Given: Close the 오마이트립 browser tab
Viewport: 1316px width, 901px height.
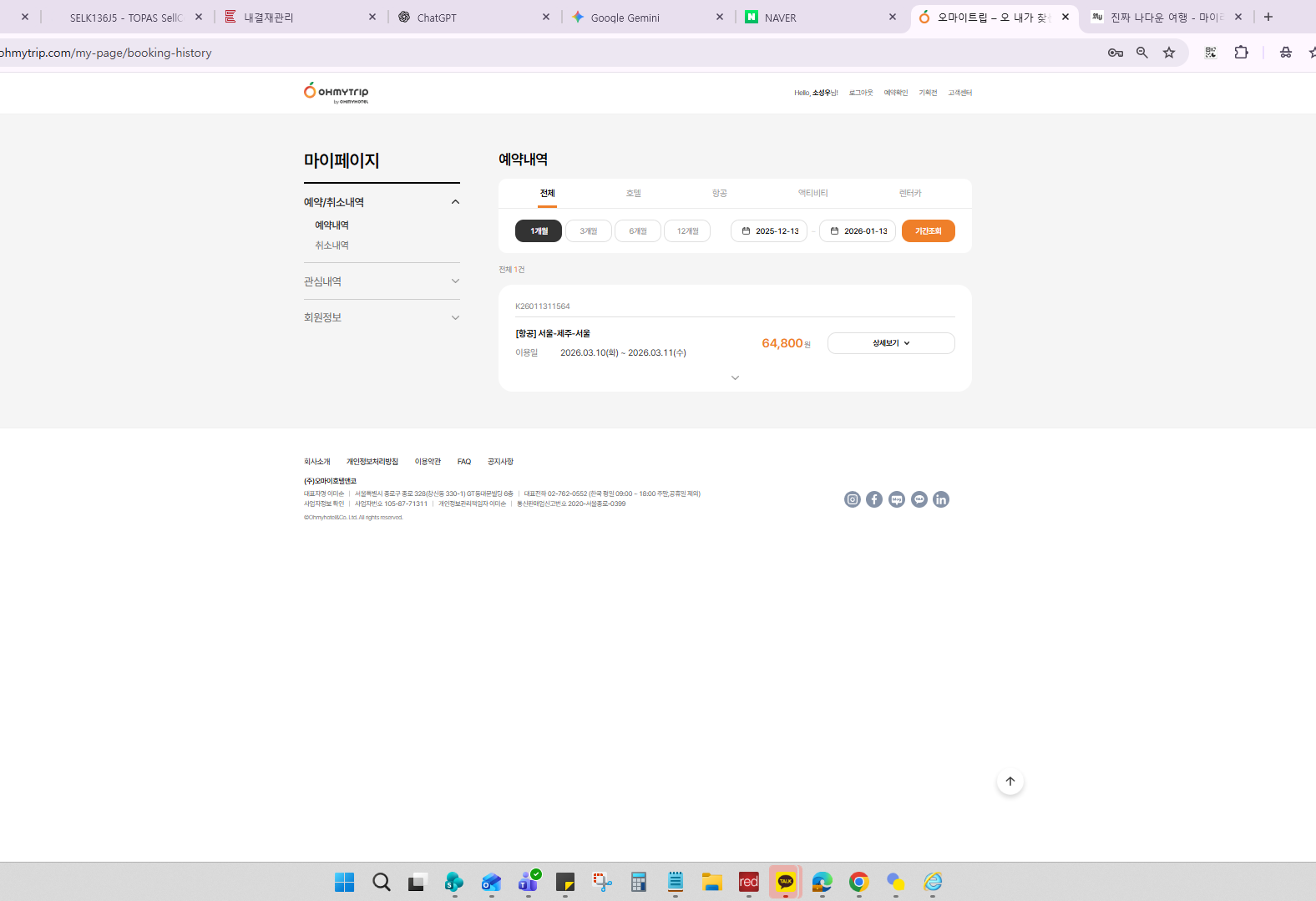Looking at the screenshot, I should [1065, 17].
